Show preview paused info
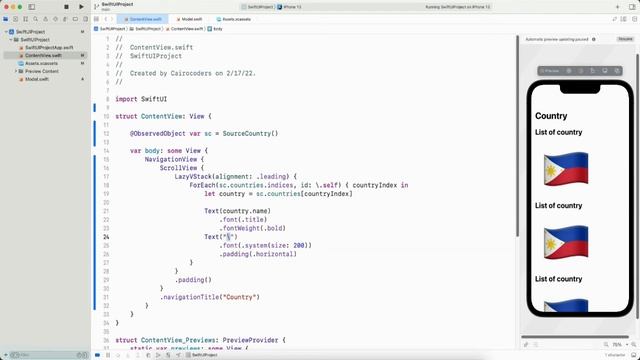Image resolution: width=640 pixels, height=360 pixels. (594, 39)
